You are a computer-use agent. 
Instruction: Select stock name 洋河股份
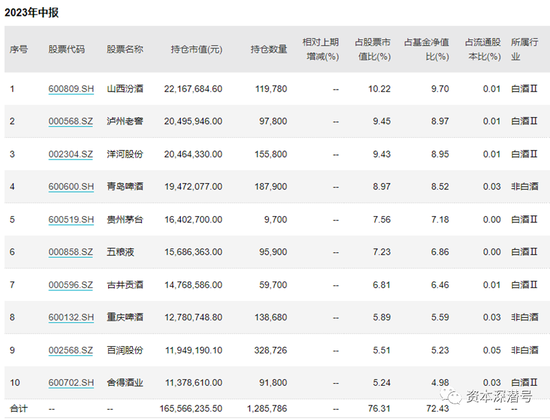coord(125,154)
